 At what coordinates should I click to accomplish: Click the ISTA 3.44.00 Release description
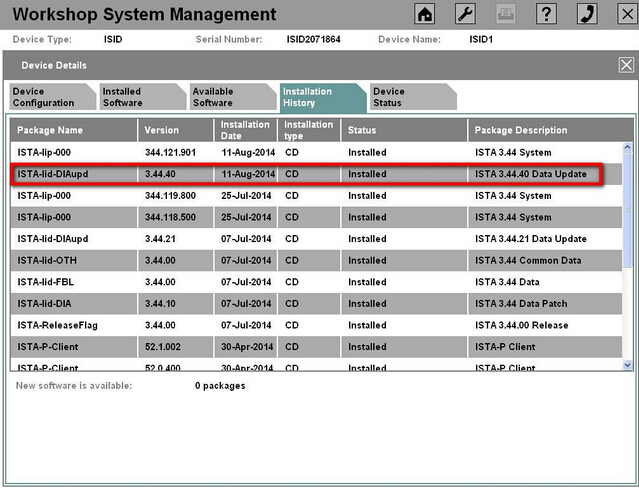pyautogui.click(x=521, y=325)
